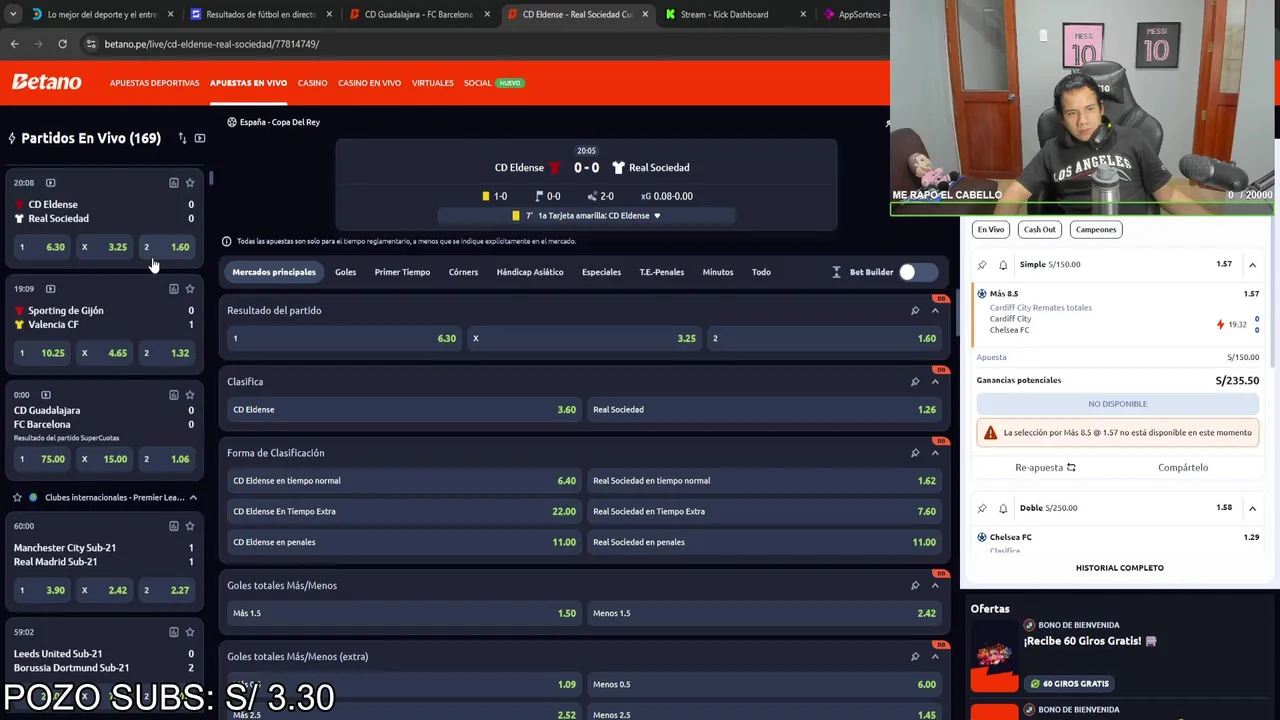Collapse Goles totales Más/Menos (extra) market
The image size is (1280, 720).
pos(935,656)
